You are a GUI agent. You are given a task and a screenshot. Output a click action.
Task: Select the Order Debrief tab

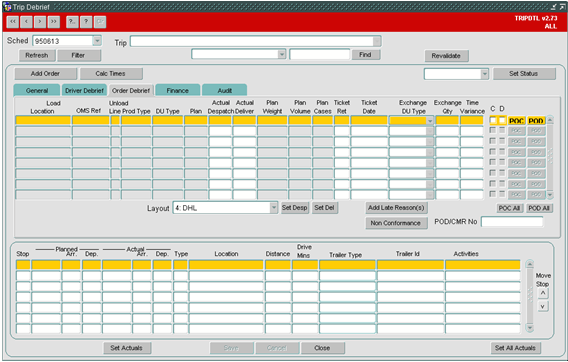pos(131,91)
